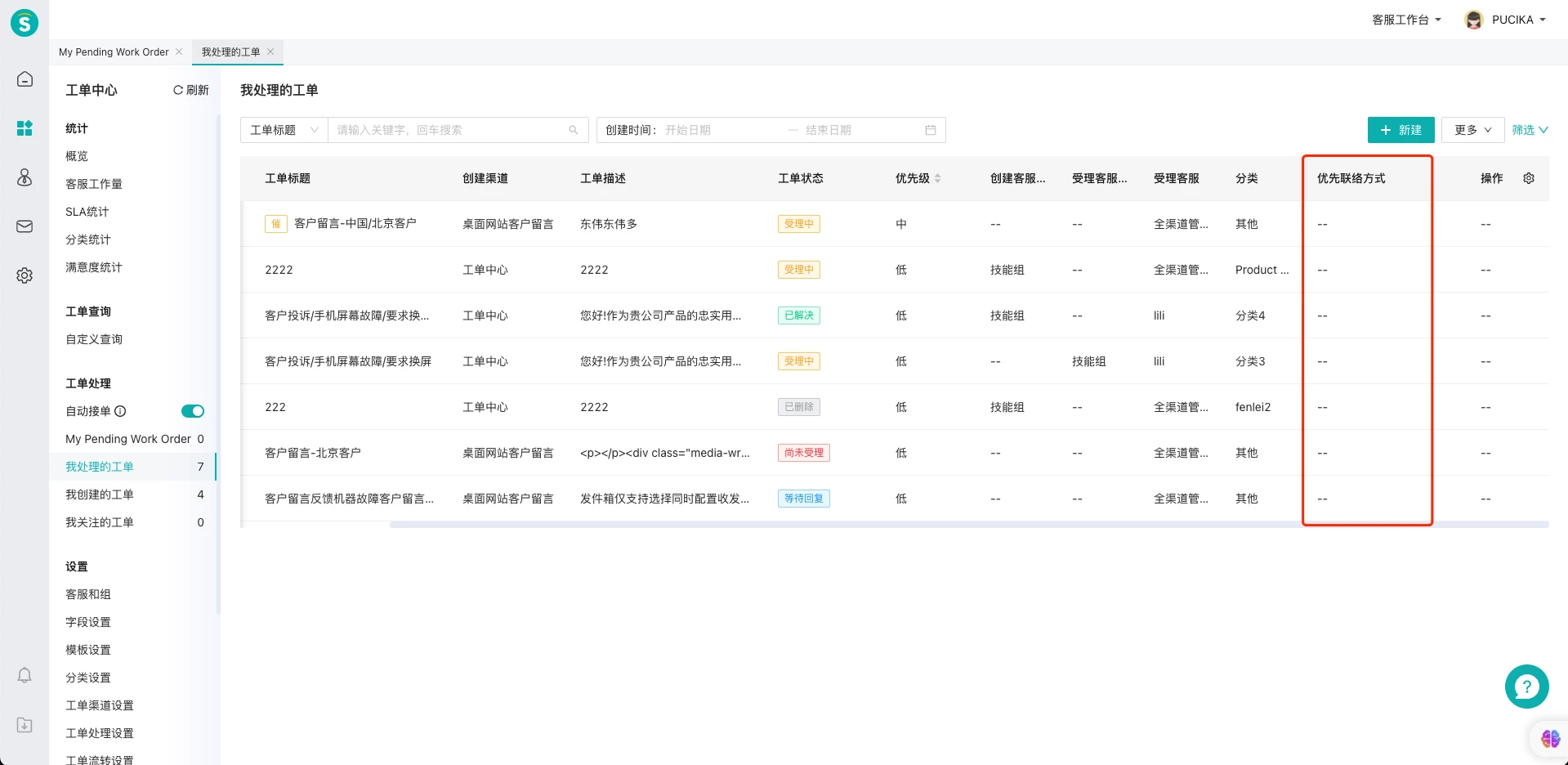Click the 新建 create button
Image resolution: width=1568 pixels, height=765 pixels.
[x=1400, y=130]
